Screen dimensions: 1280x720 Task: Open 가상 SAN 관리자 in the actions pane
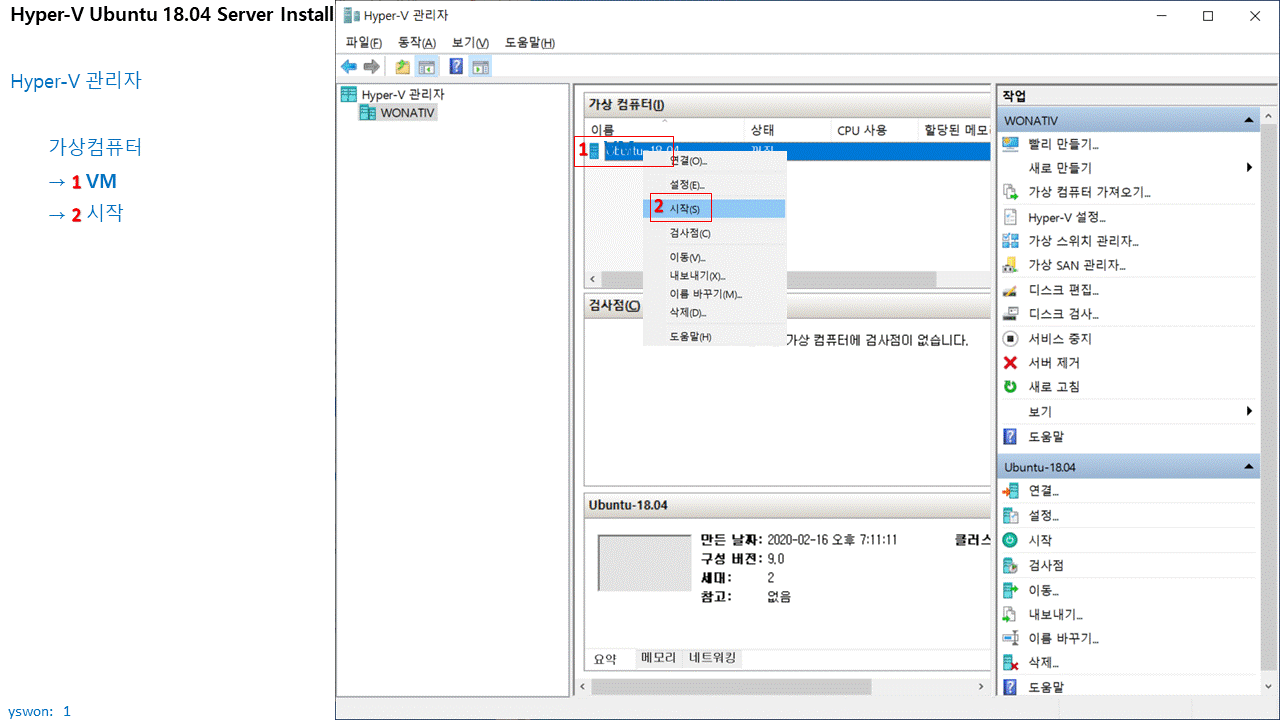click(1077, 265)
